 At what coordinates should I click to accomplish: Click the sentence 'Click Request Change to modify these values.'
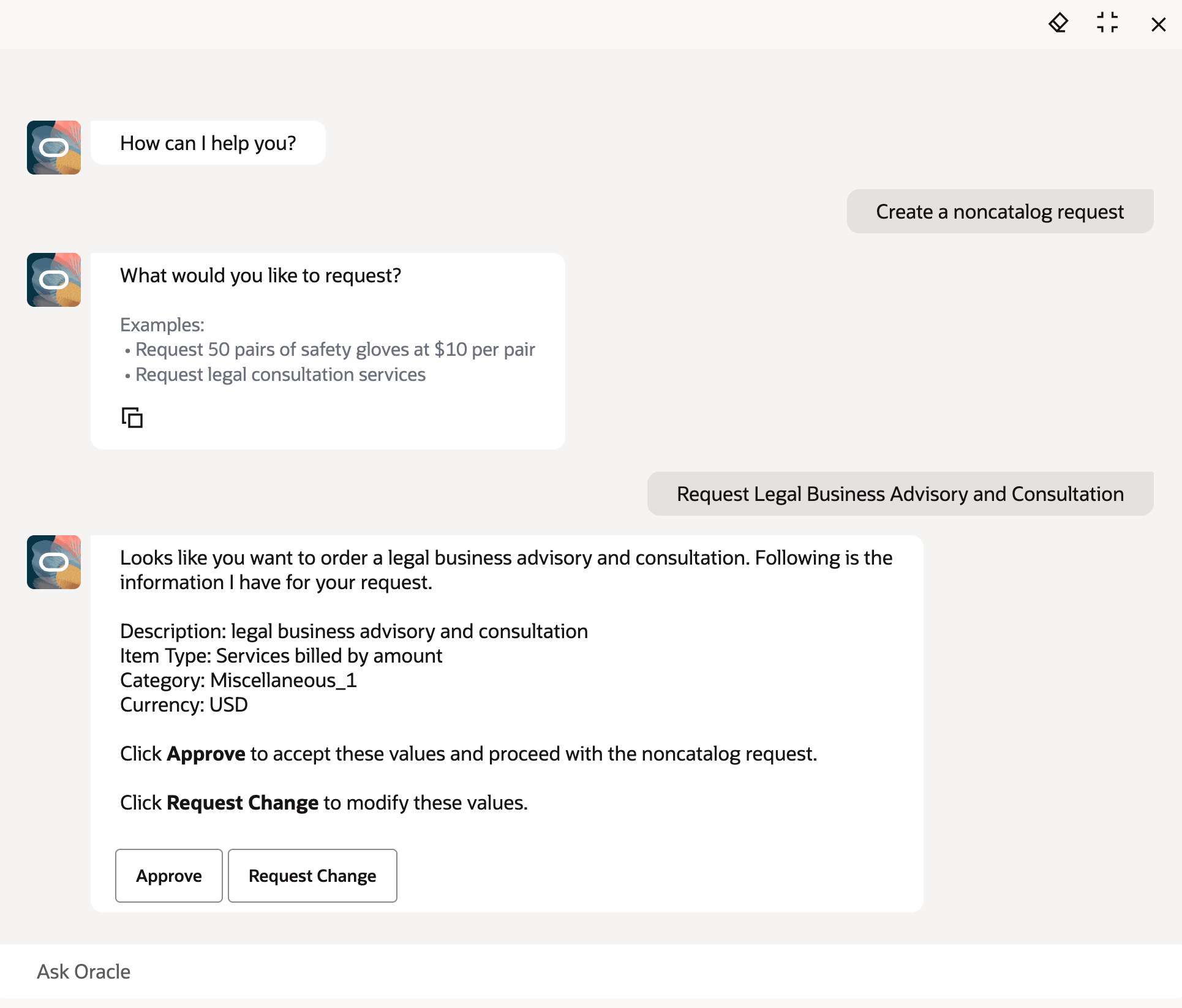324,803
